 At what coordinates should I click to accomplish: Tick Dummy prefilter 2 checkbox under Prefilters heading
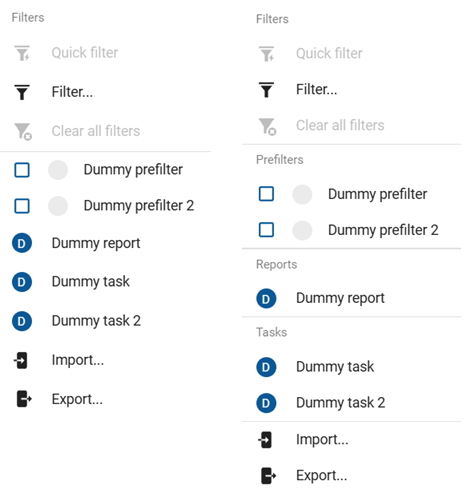click(266, 230)
